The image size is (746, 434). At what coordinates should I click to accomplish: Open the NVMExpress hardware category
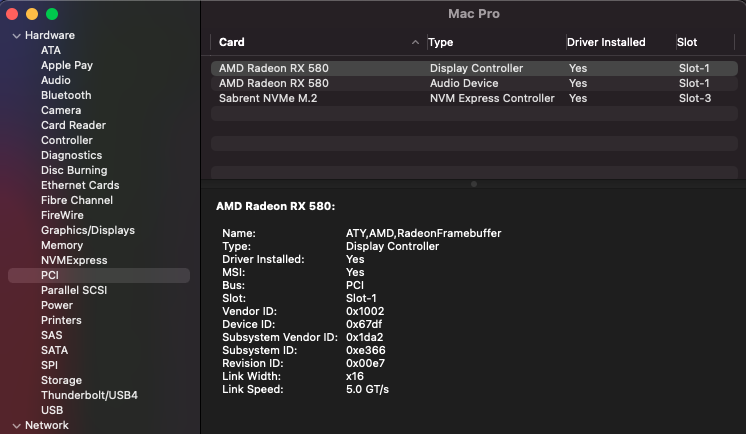point(74,260)
